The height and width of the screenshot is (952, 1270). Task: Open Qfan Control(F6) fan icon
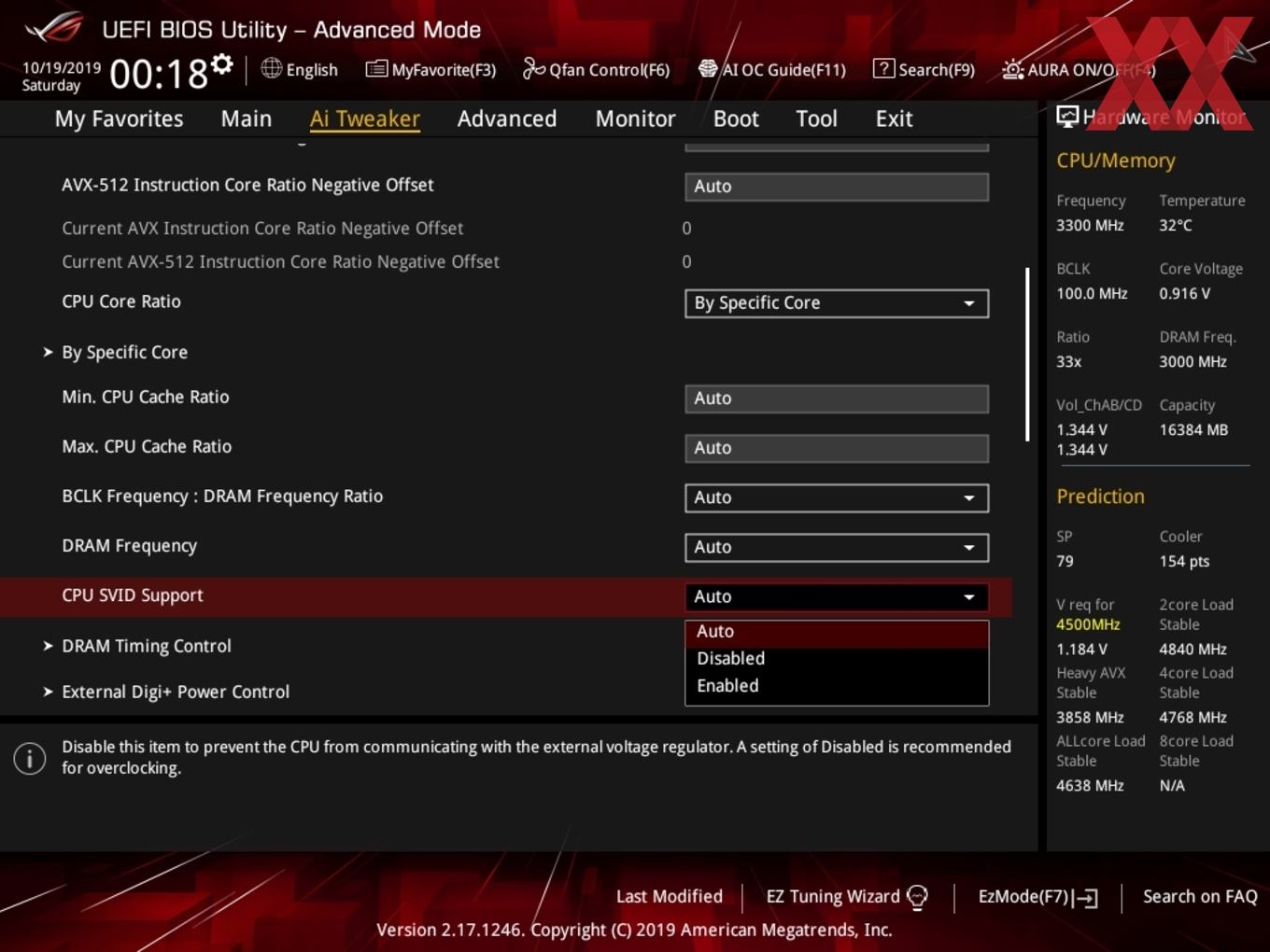[x=533, y=68]
